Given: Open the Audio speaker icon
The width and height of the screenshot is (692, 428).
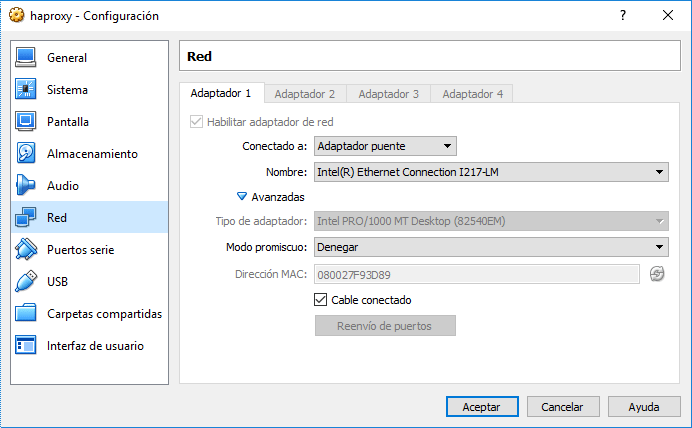Looking at the screenshot, I should point(26,186).
